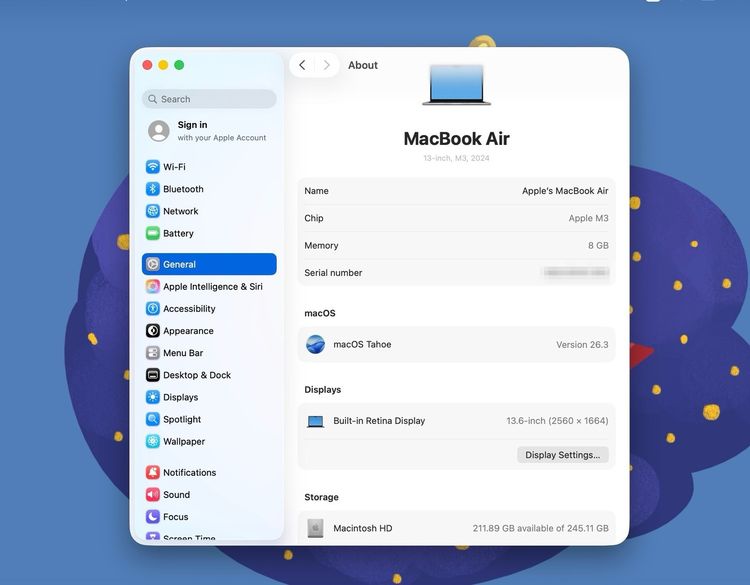The width and height of the screenshot is (750, 585).
Task: Click the Appearance icon
Action: 153,331
